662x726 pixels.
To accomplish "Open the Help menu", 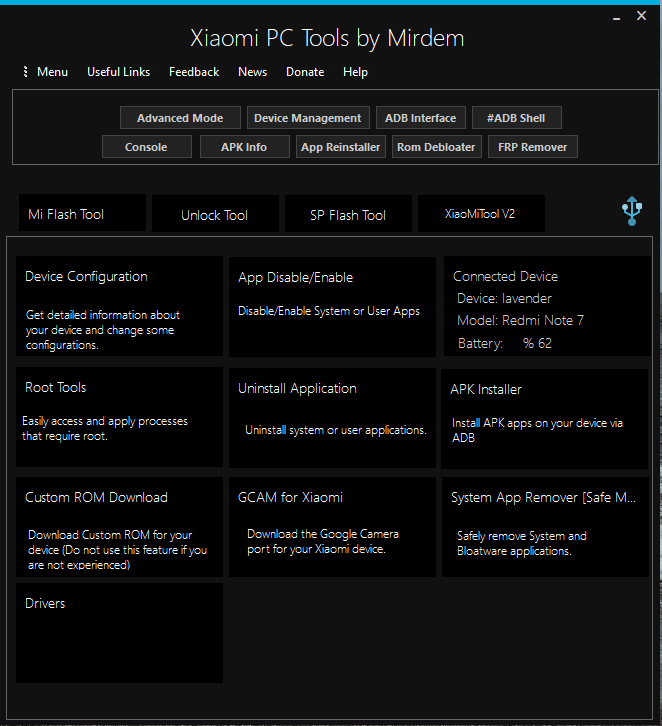I will click(356, 72).
